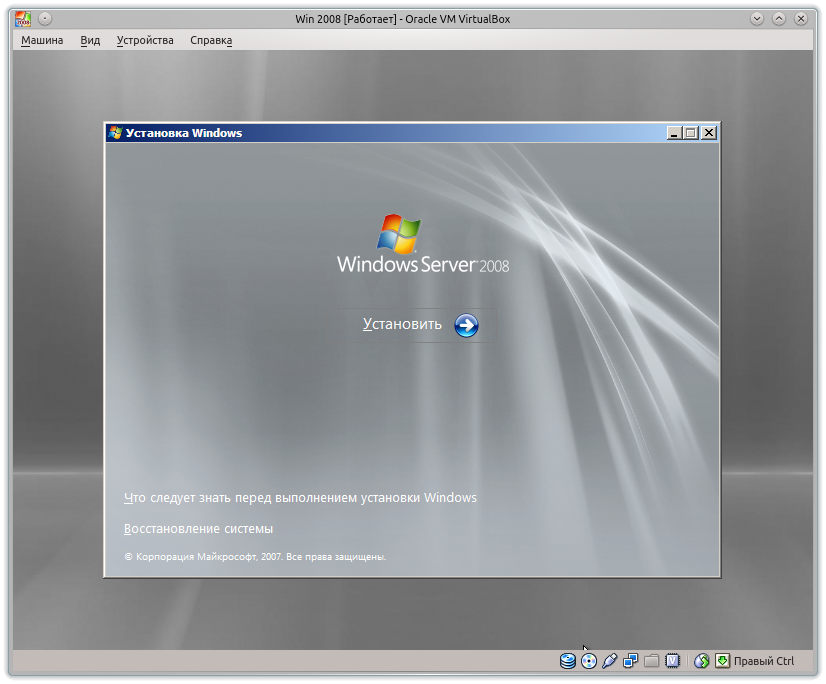Viewport: 826px width, 684px height.
Task: Click the blue arrow next to Установить
Action: (465, 324)
